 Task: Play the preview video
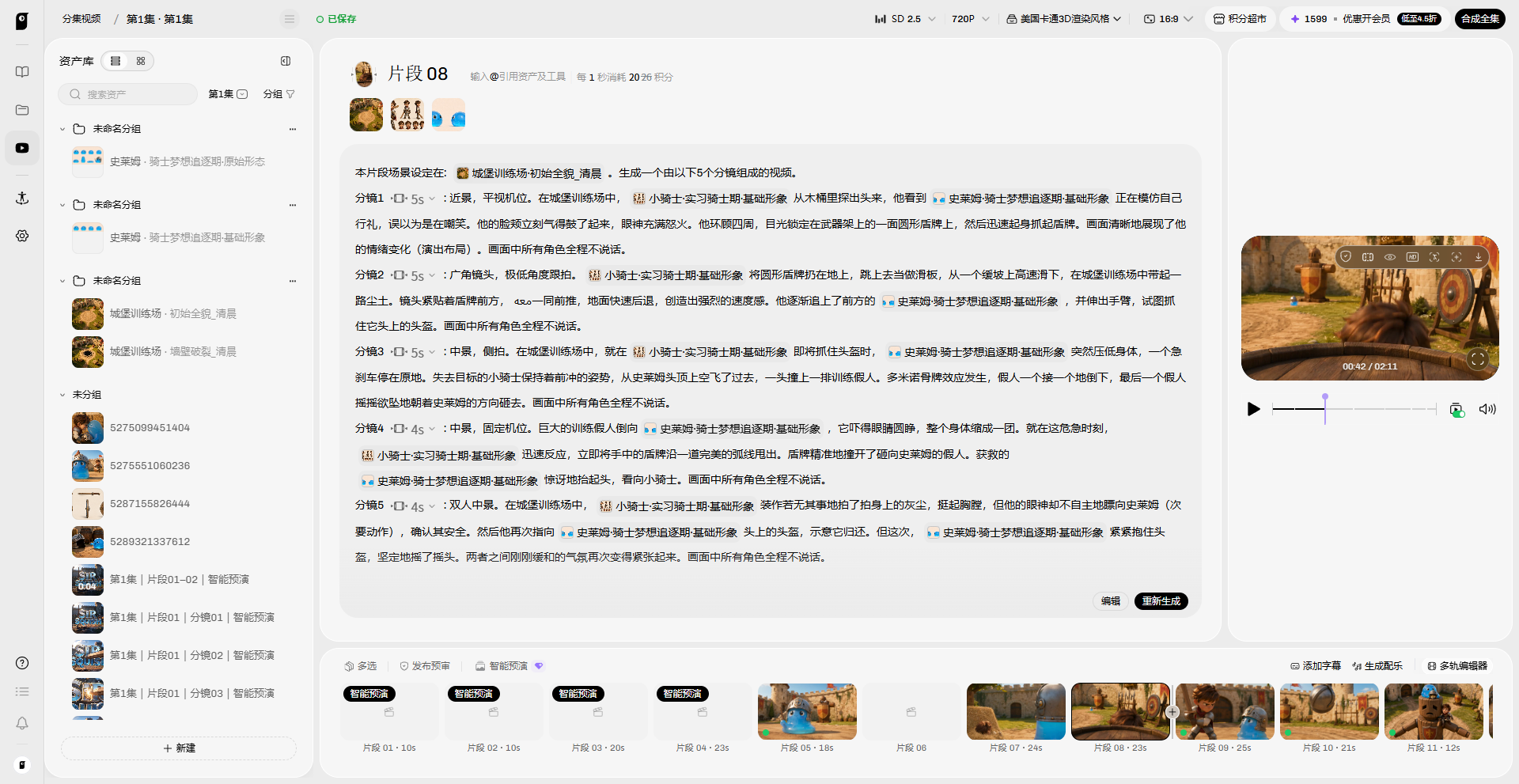pos(1253,409)
